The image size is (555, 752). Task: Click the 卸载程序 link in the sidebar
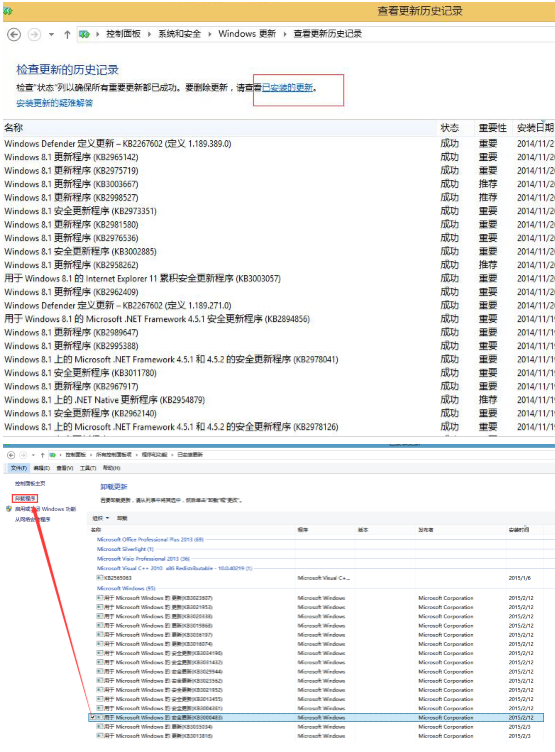click(x=24, y=499)
